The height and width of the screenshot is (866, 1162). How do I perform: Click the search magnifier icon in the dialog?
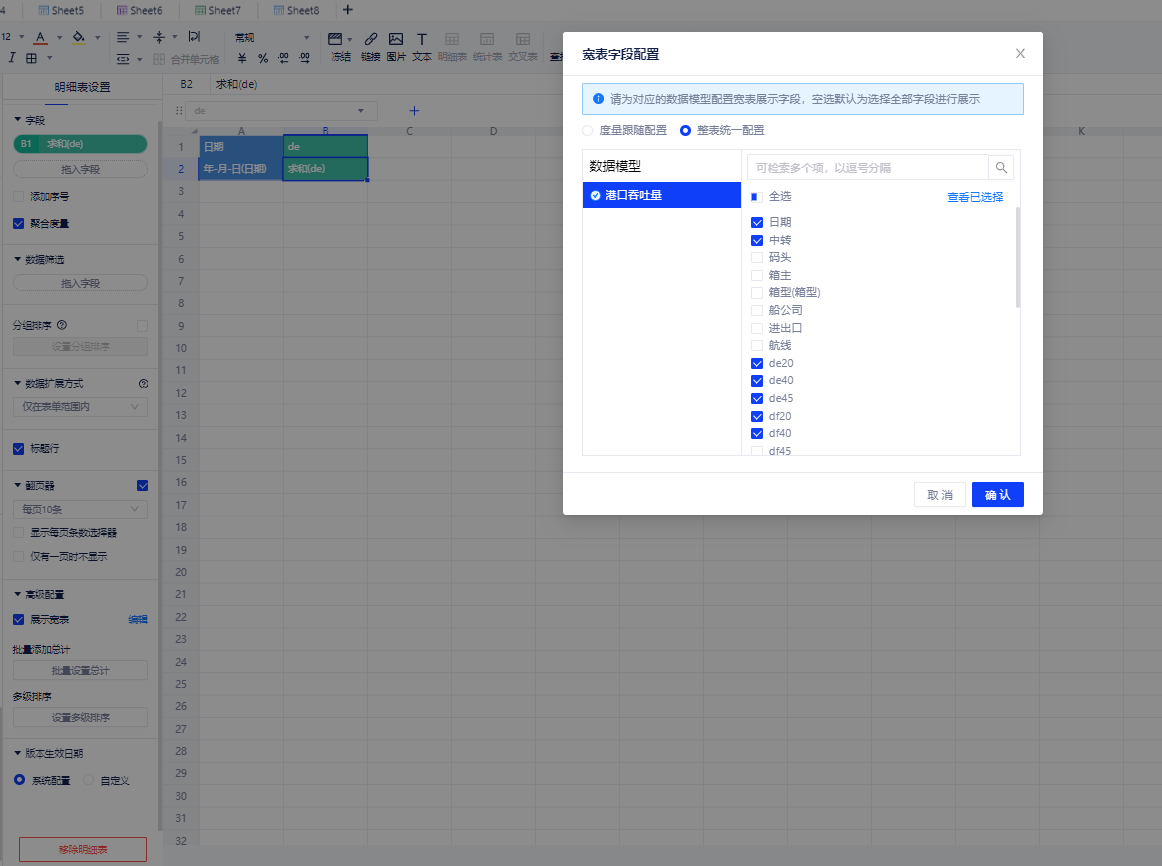pos(1001,167)
